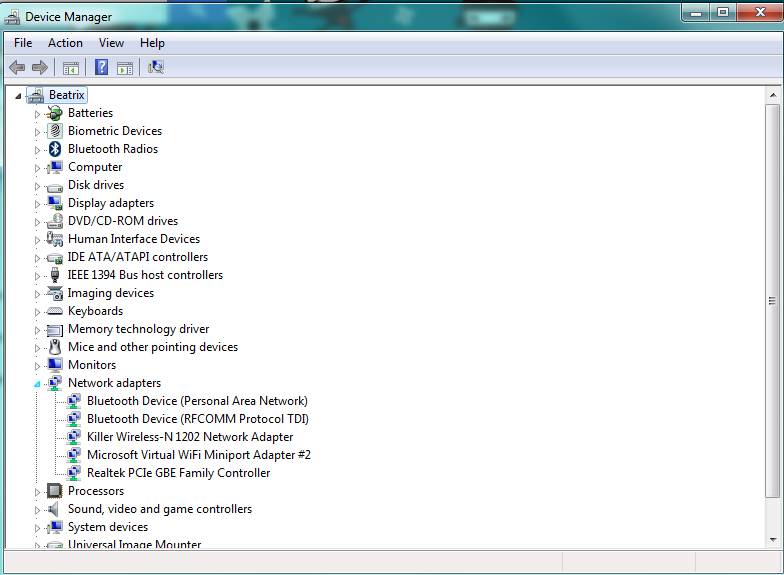The width and height of the screenshot is (784, 575).
Task: Click the System devices icon
Action: point(54,527)
